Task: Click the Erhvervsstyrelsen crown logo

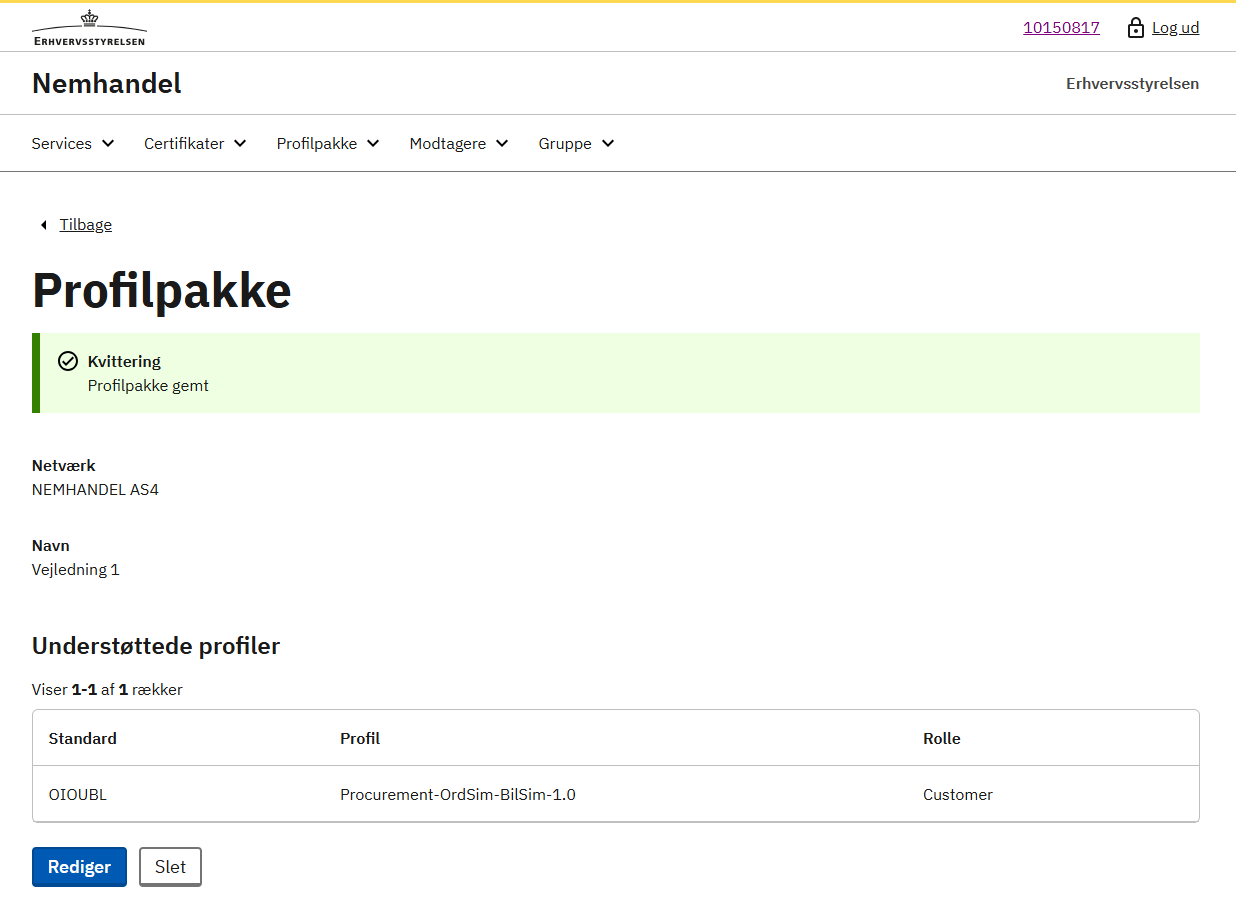Action: point(89,28)
